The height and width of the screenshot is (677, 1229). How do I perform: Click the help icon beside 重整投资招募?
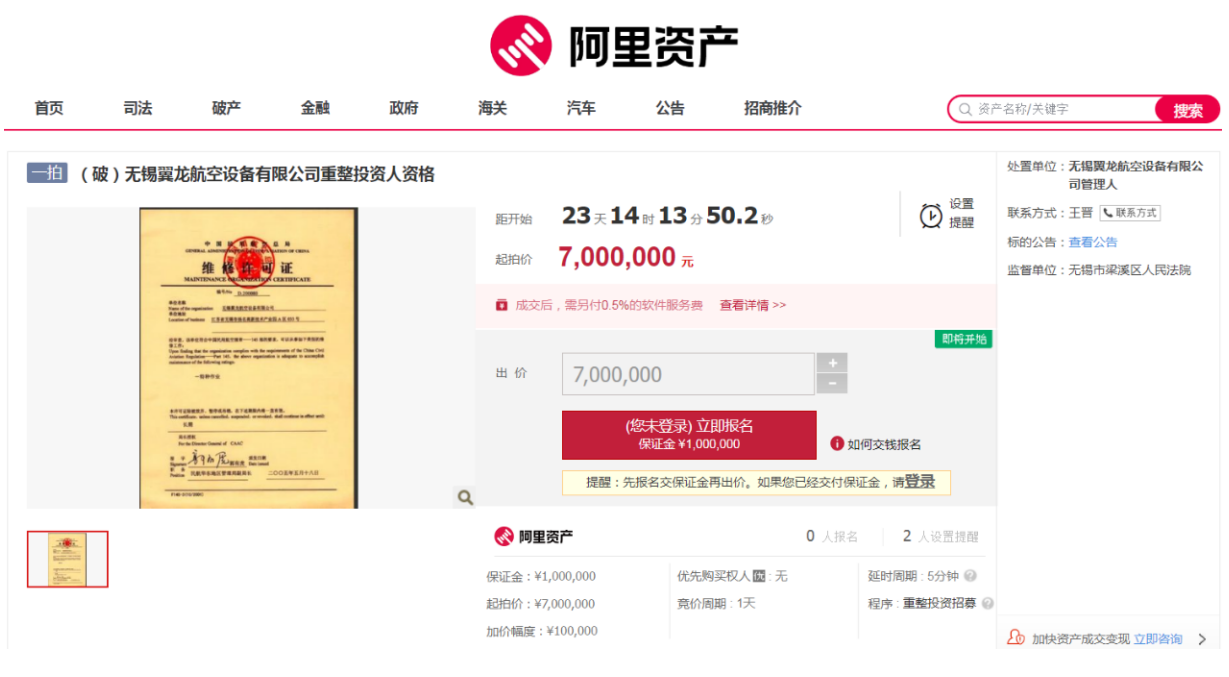[988, 604]
